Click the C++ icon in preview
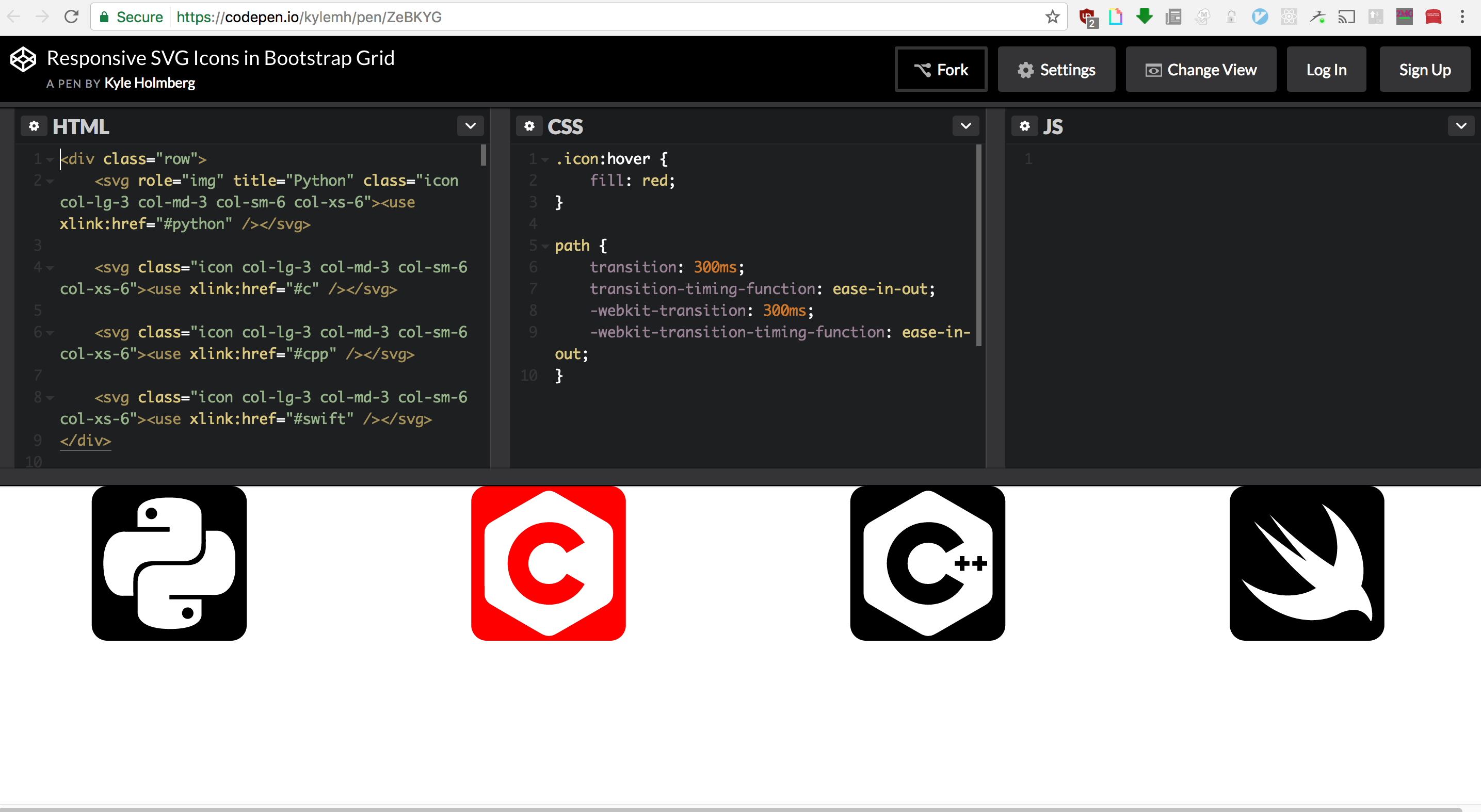Viewport: 1481px width, 812px height. point(927,563)
